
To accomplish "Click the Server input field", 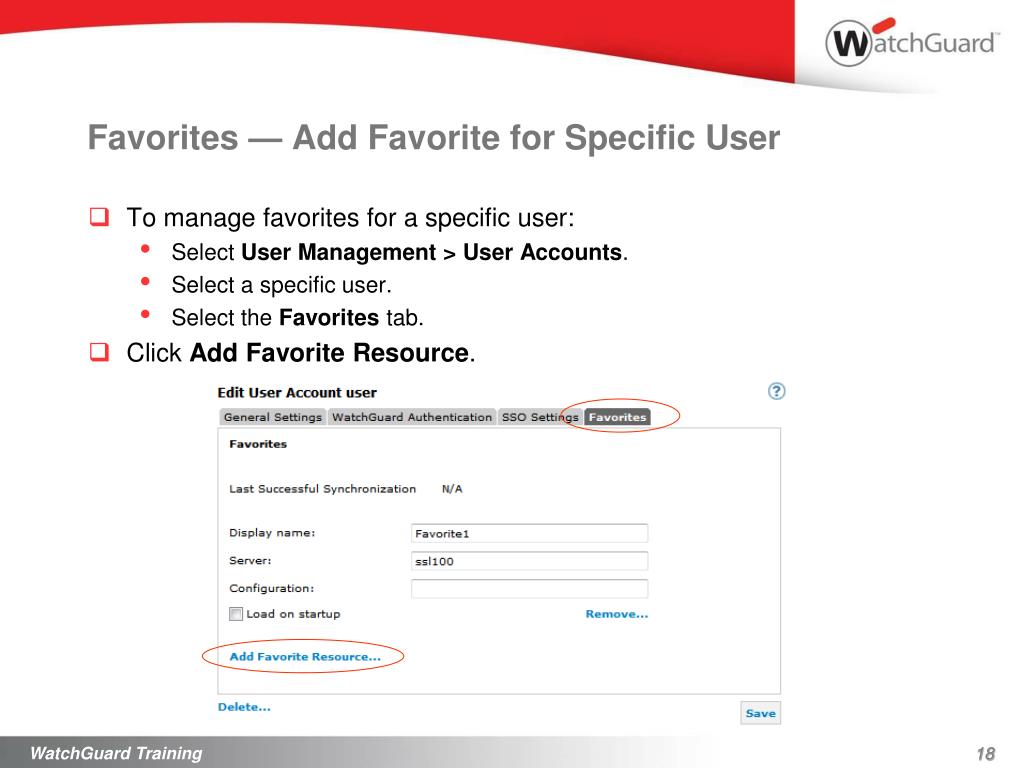I will 529,561.
